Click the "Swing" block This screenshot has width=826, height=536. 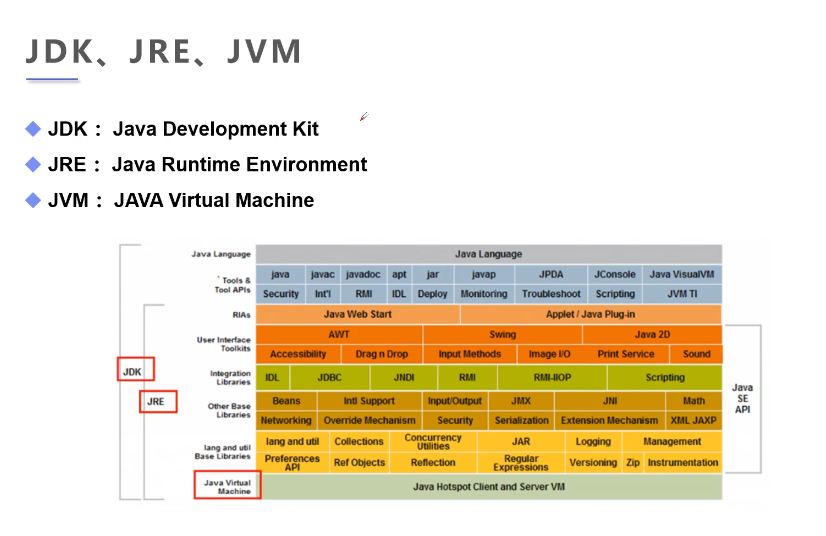503,335
